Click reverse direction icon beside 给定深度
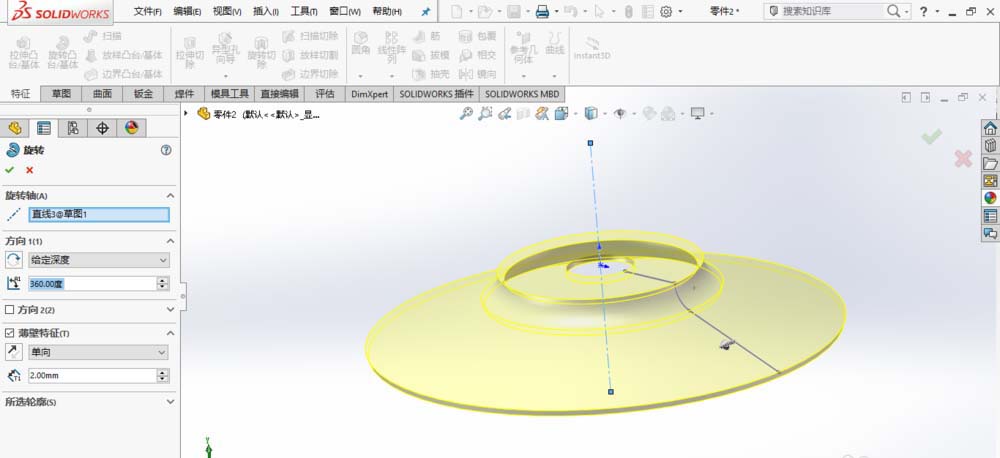1000x458 pixels. tap(14, 260)
